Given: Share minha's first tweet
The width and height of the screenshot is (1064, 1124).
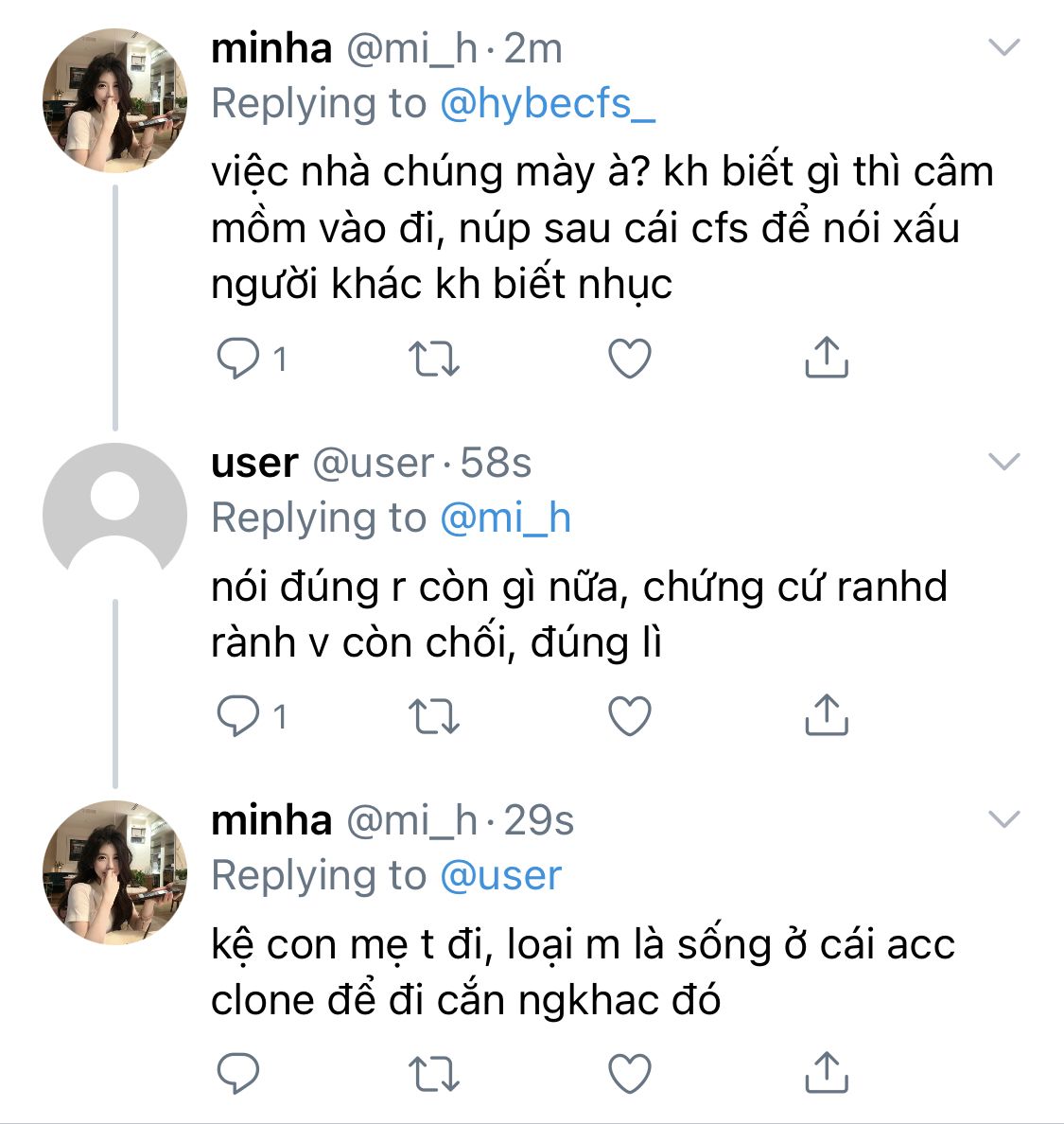Looking at the screenshot, I should click(x=826, y=358).
